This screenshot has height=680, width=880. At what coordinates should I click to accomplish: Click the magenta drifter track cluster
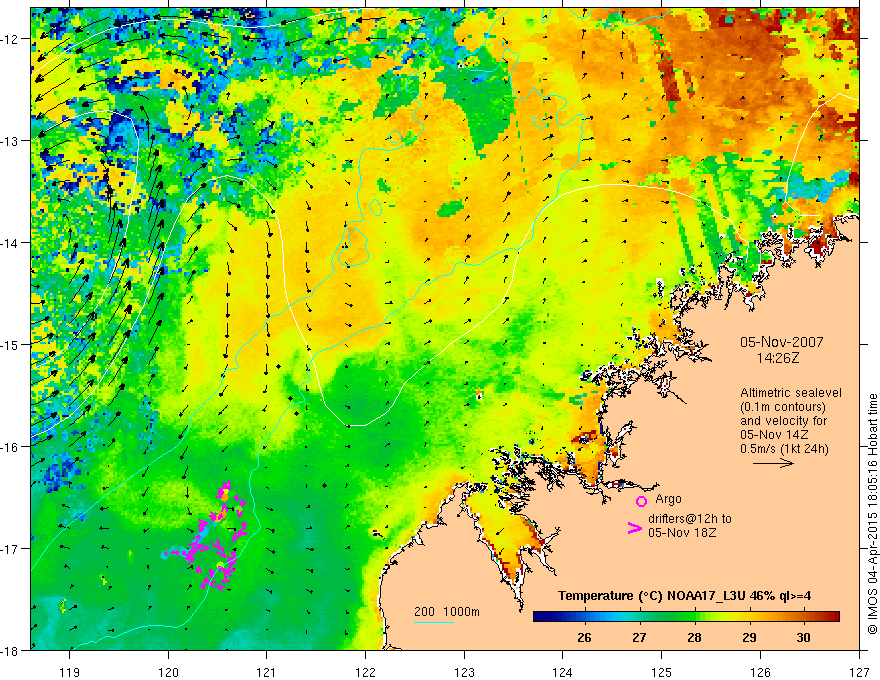point(205,537)
